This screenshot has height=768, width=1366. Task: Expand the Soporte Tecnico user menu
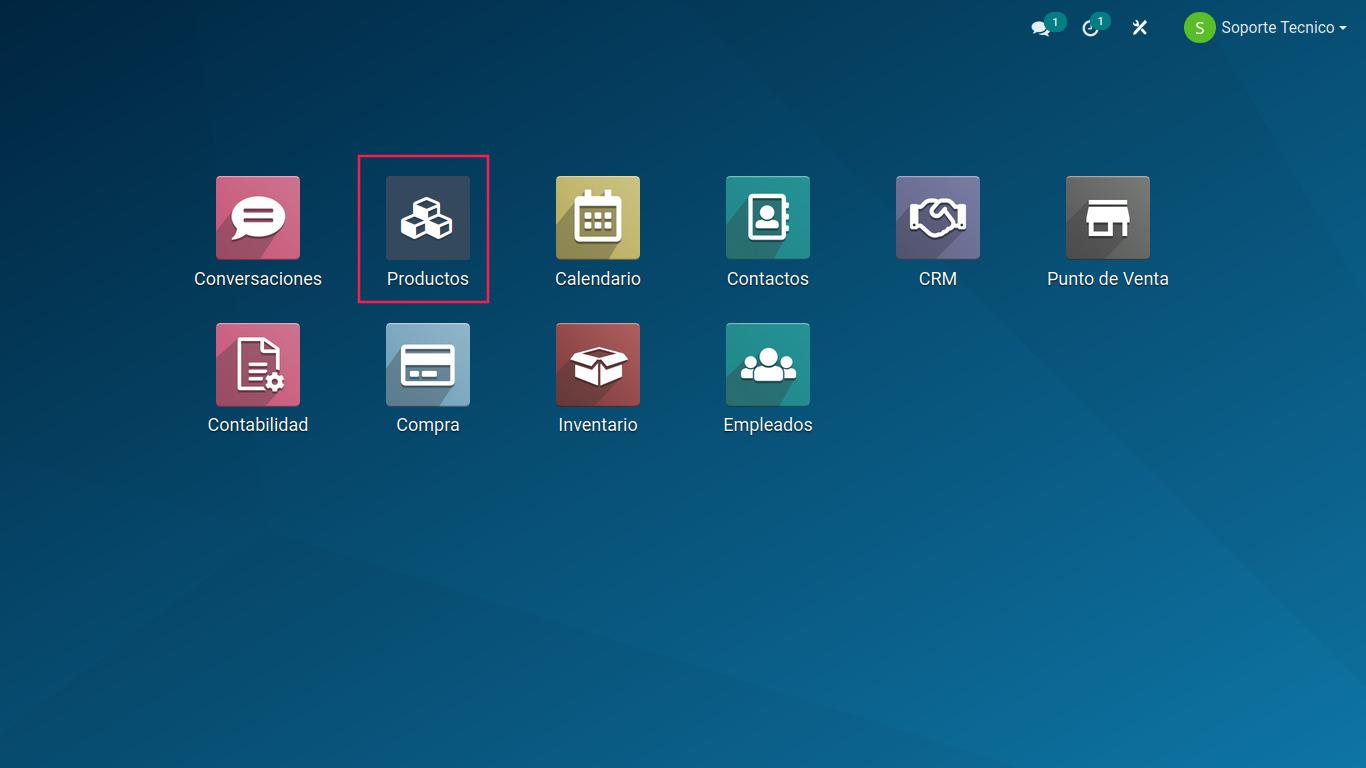pyautogui.click(x=1277, y=28)
